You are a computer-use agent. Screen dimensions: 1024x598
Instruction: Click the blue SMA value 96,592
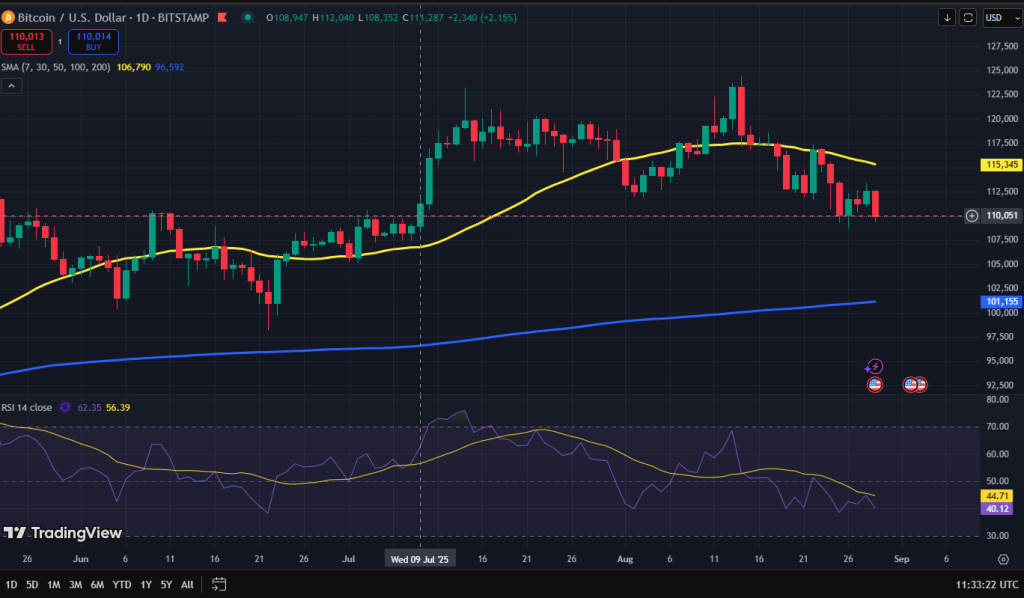click(x=170, y=67)
